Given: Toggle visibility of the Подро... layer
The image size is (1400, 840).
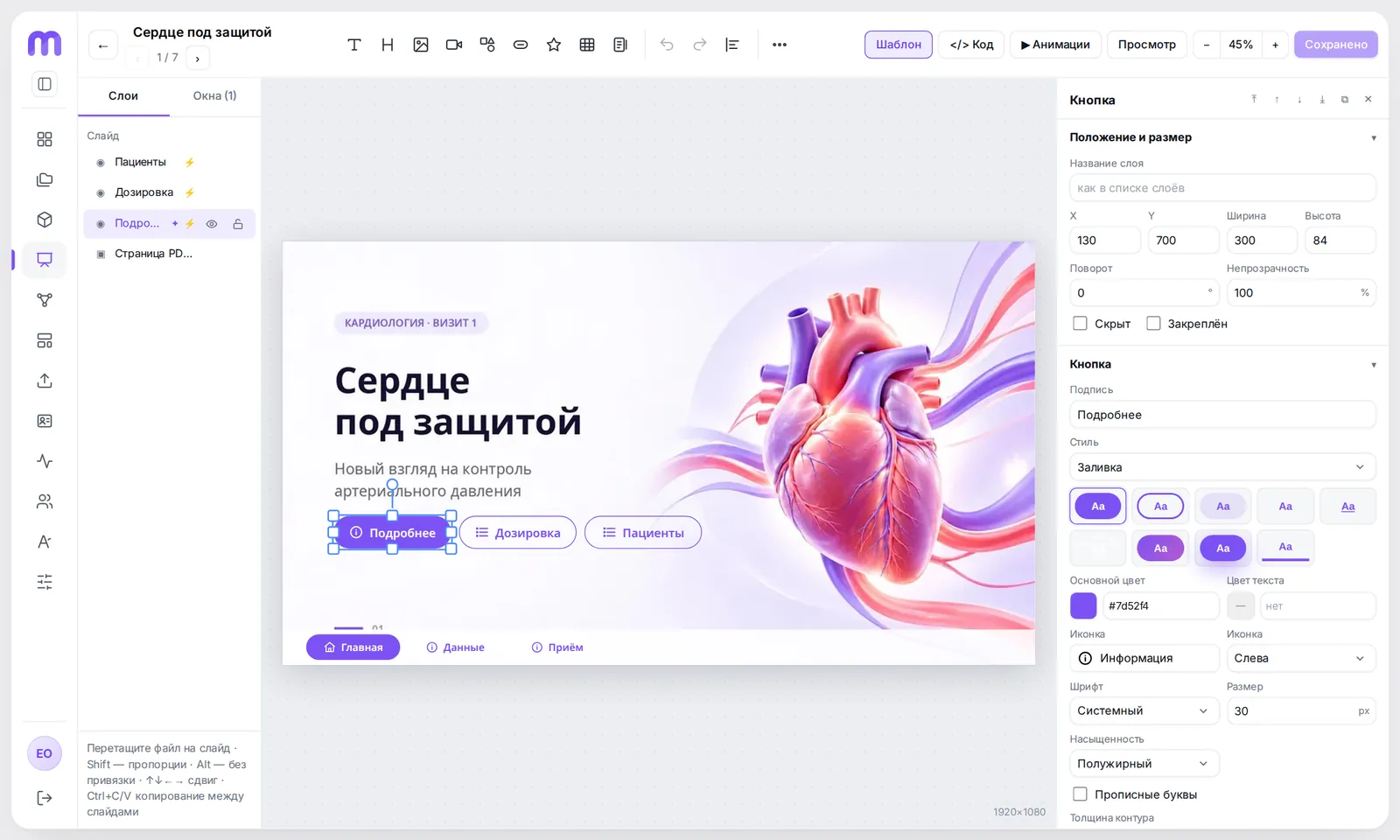Looking at the screenshot, I should tap(212, 224).
